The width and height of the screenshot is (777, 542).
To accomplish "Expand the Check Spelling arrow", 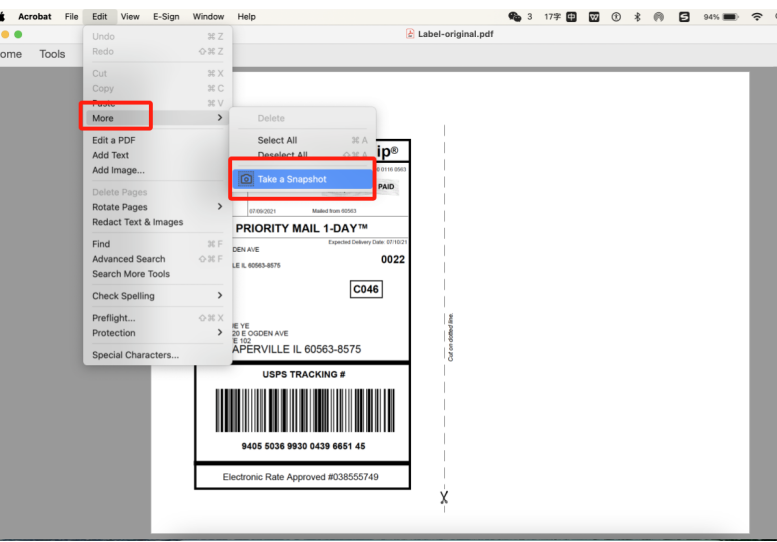I will pyautogui.click(x=220, y=295).
